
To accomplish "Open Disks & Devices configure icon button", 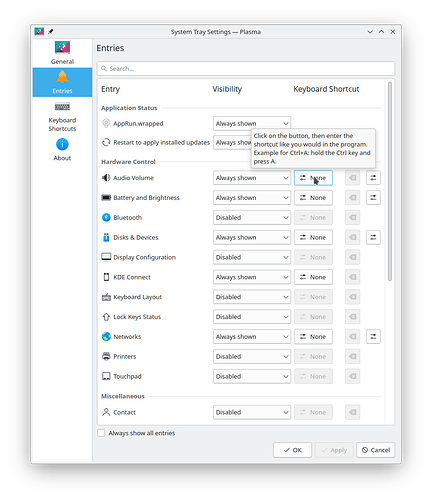I will pyautogui.click(x=373, y=237).
